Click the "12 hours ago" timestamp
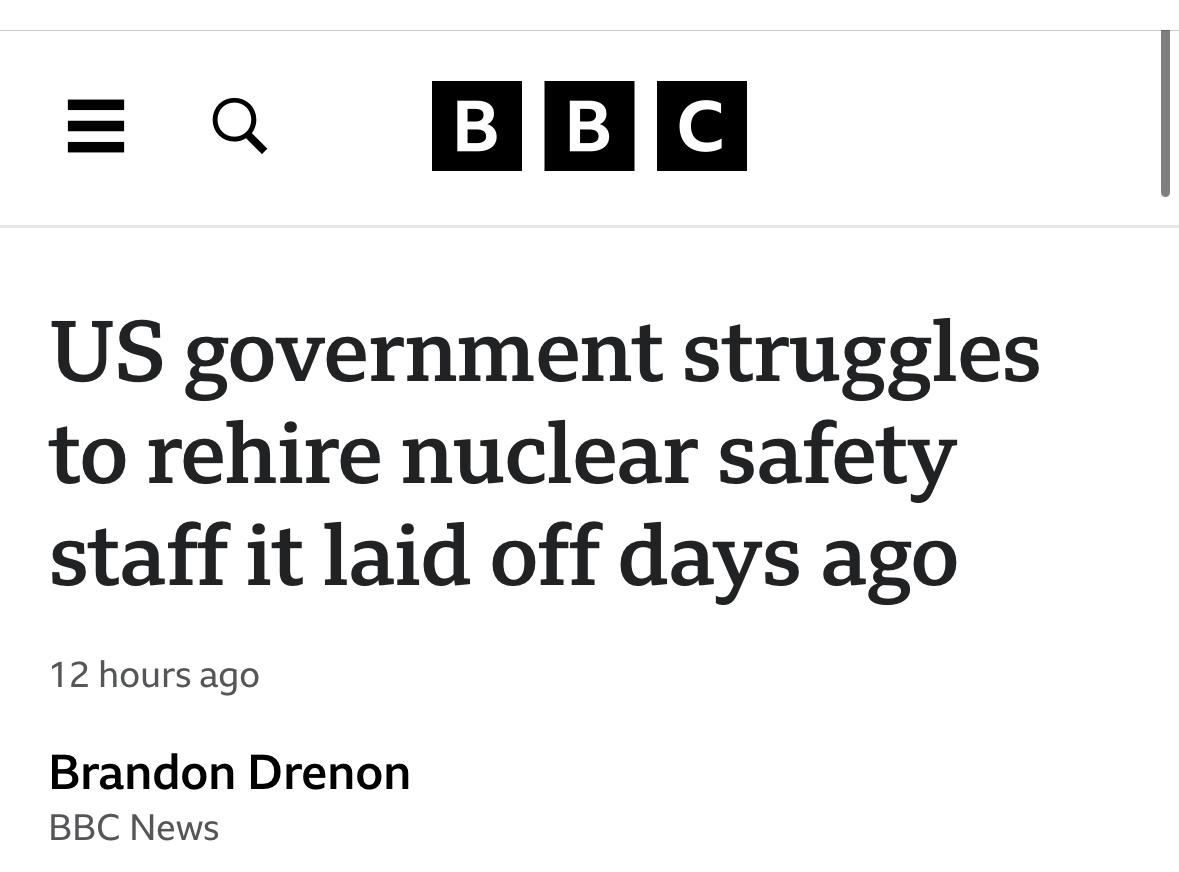The image size is (1179, 872). click(154, 675)
